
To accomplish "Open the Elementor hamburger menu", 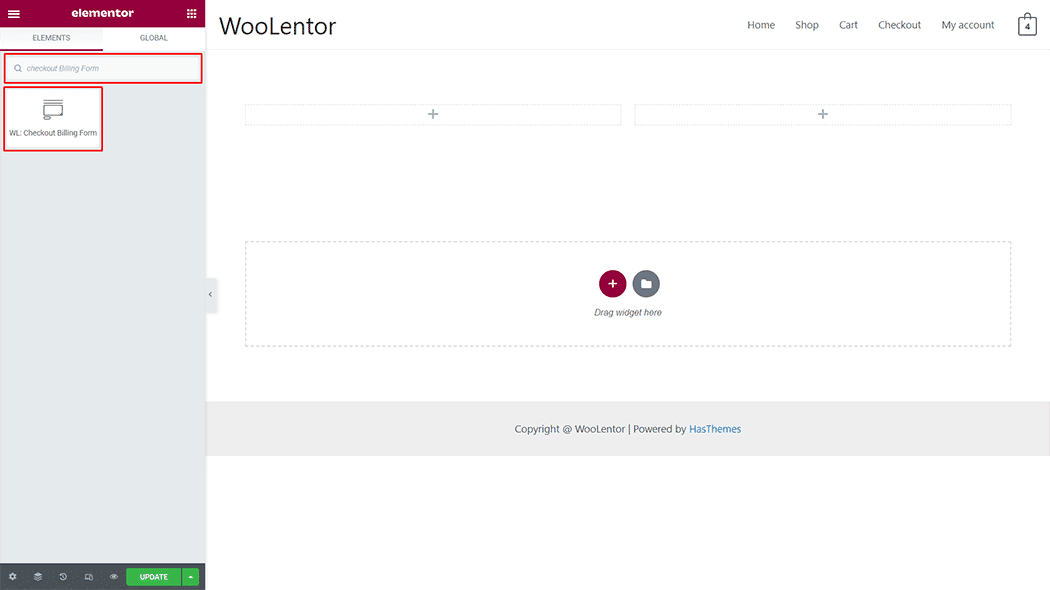I will pyautogui.click(x=14, y=13).
